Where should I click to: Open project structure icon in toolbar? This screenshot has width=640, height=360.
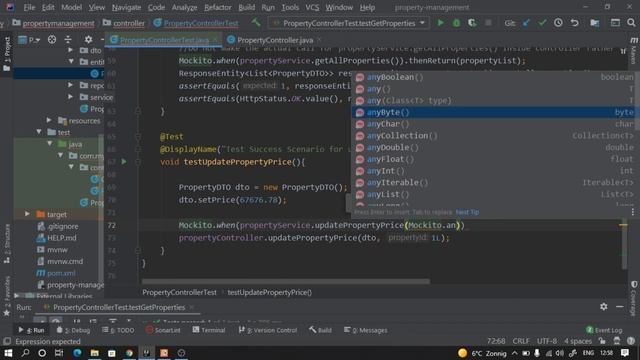pos(595,23)
